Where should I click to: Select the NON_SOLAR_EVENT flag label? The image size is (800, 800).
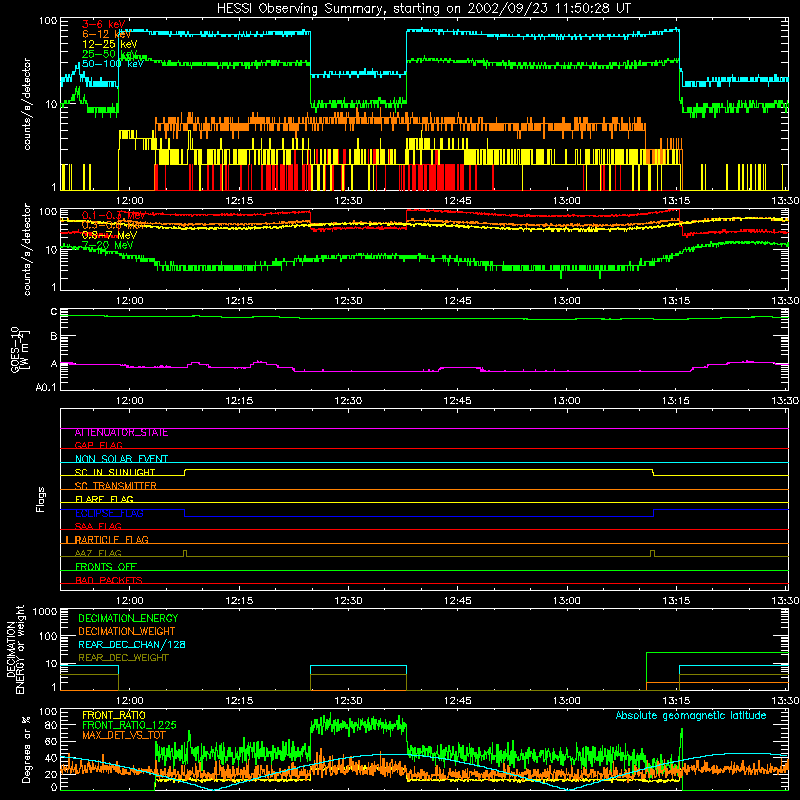(121, 459)
